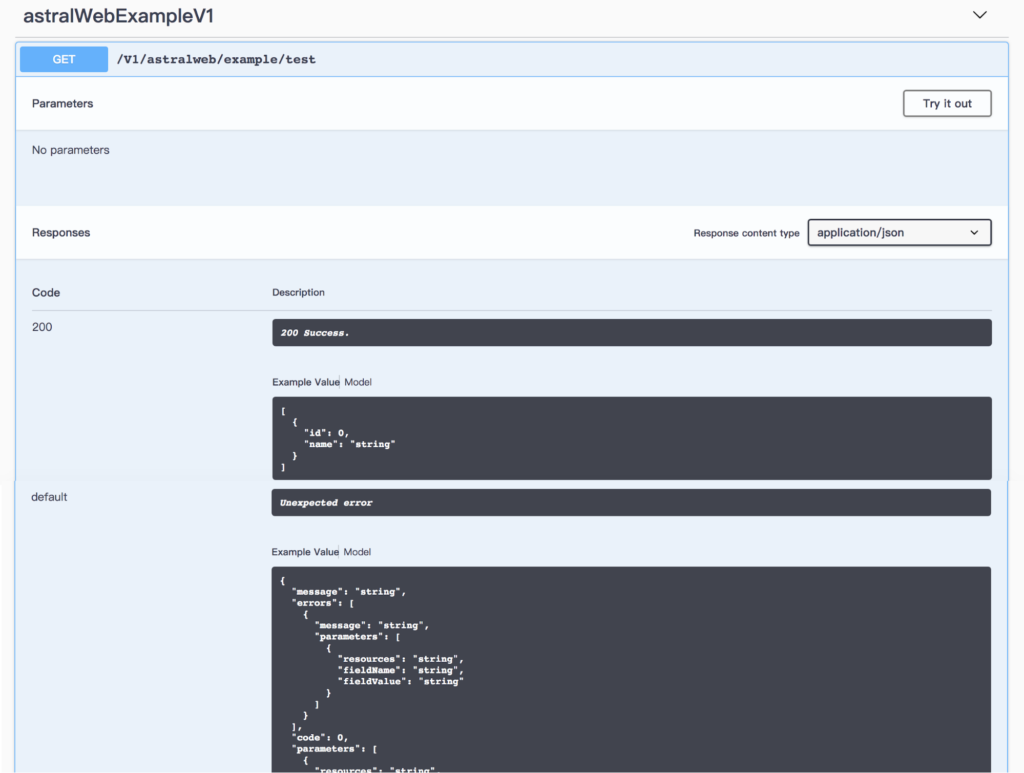Select the astralWebExampleV1 section title

119,16
